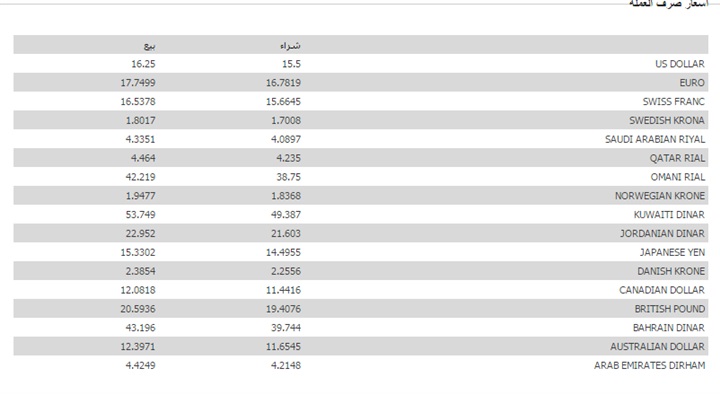
Task: Select OMANI RIAL buying rate 38.75
Action: (288, 177)
